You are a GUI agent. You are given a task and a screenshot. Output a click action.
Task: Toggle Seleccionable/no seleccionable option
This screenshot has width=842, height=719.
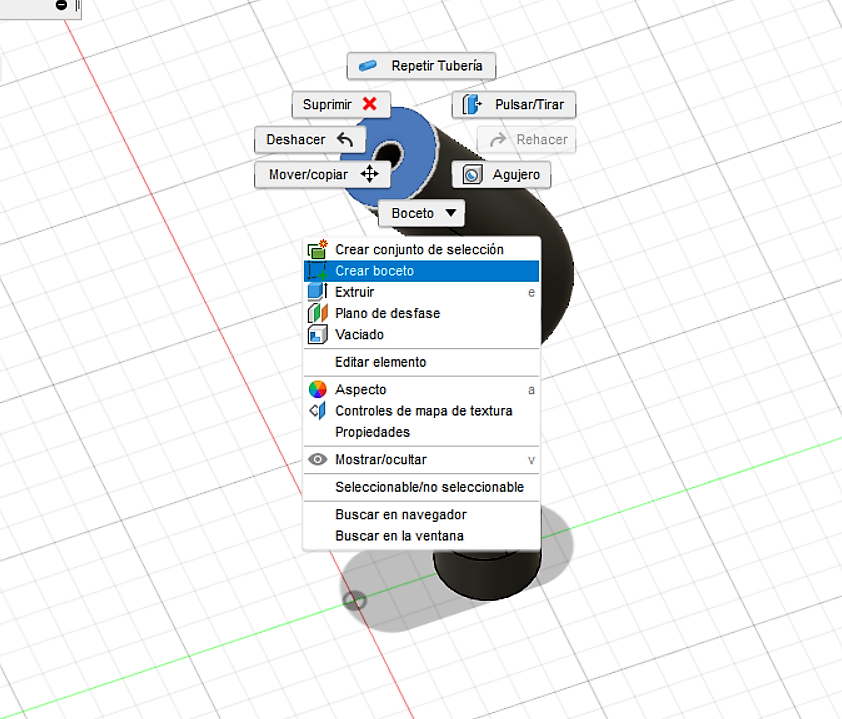[x=422, y=488]
